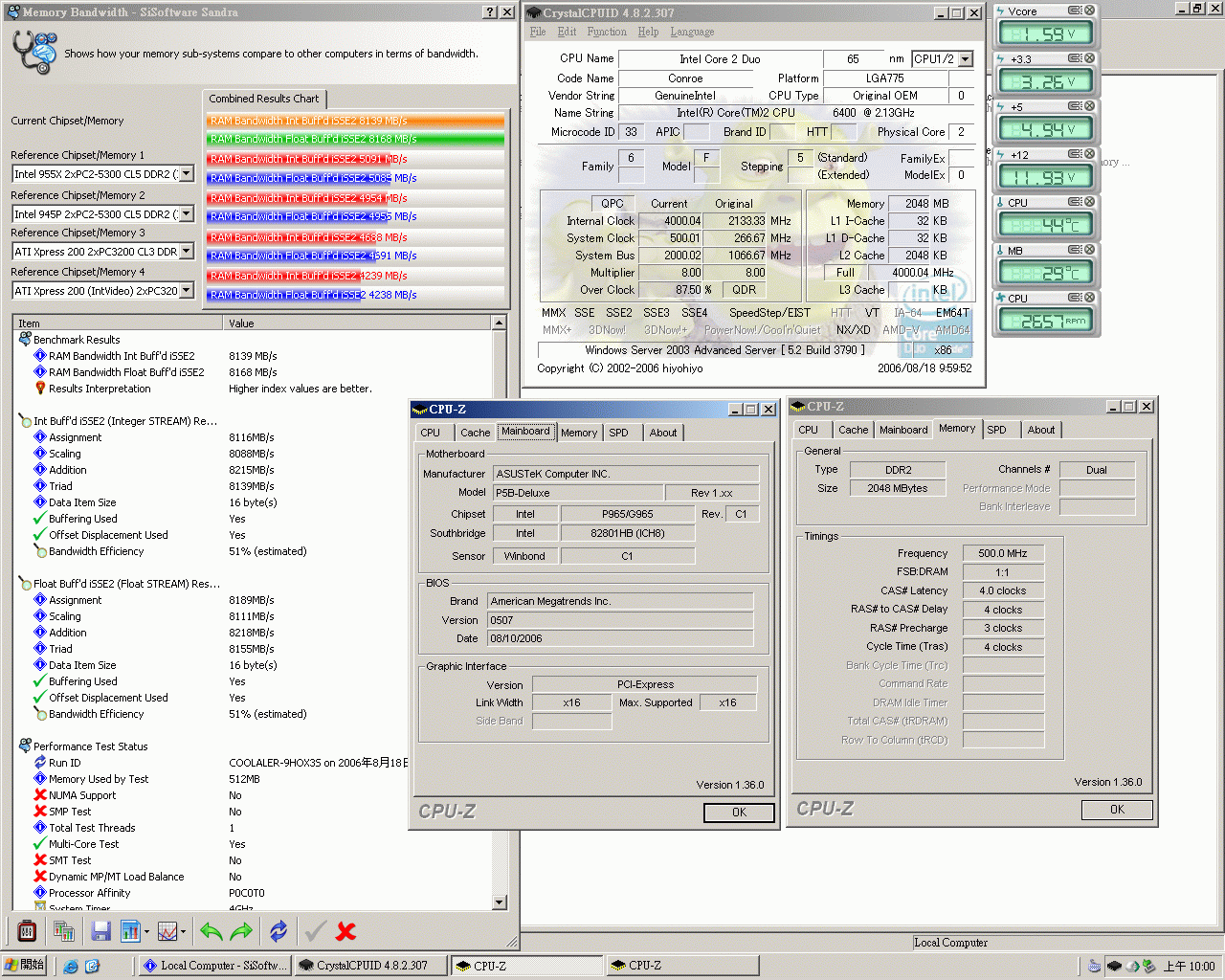Launch Internet Explorer from quick launch
This screenshot has height=980, width=1225.
pos(71,966)
